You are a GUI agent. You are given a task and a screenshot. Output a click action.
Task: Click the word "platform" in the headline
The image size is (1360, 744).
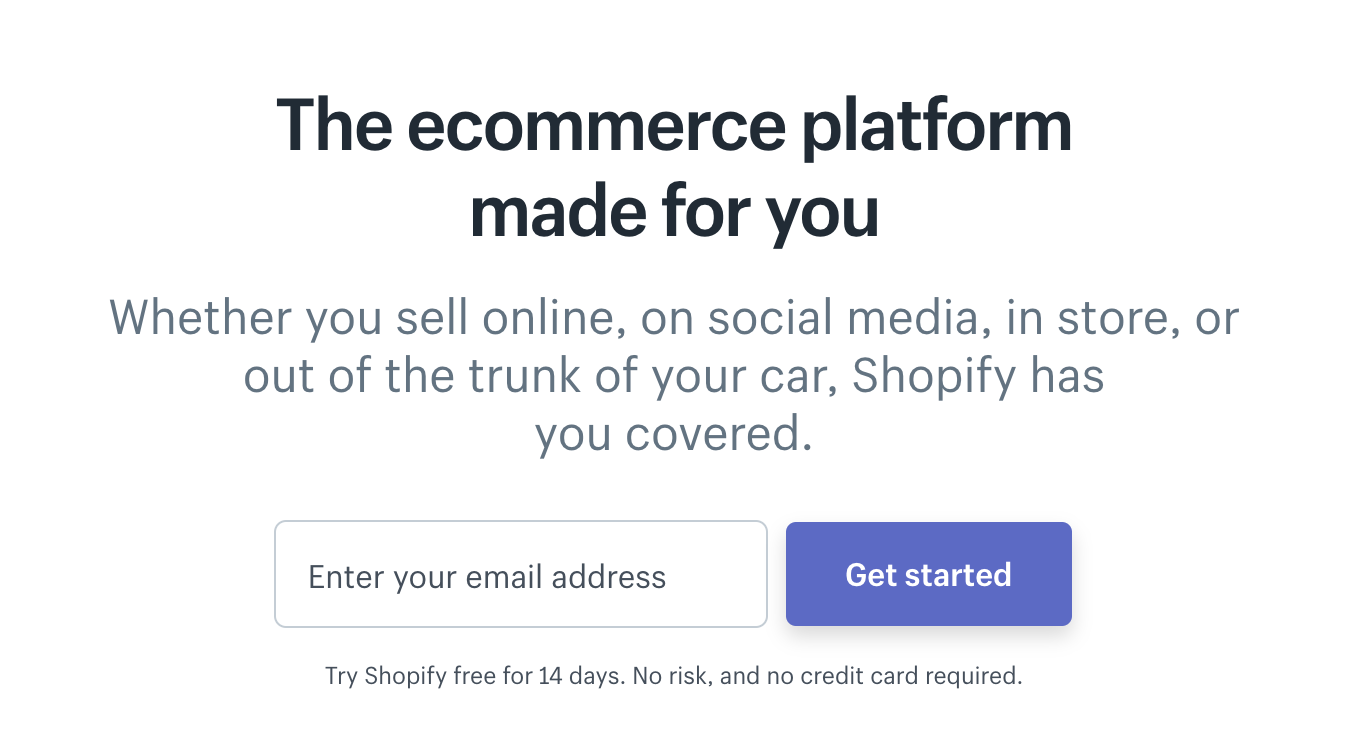pyautogui.click(x=936, y=127)
